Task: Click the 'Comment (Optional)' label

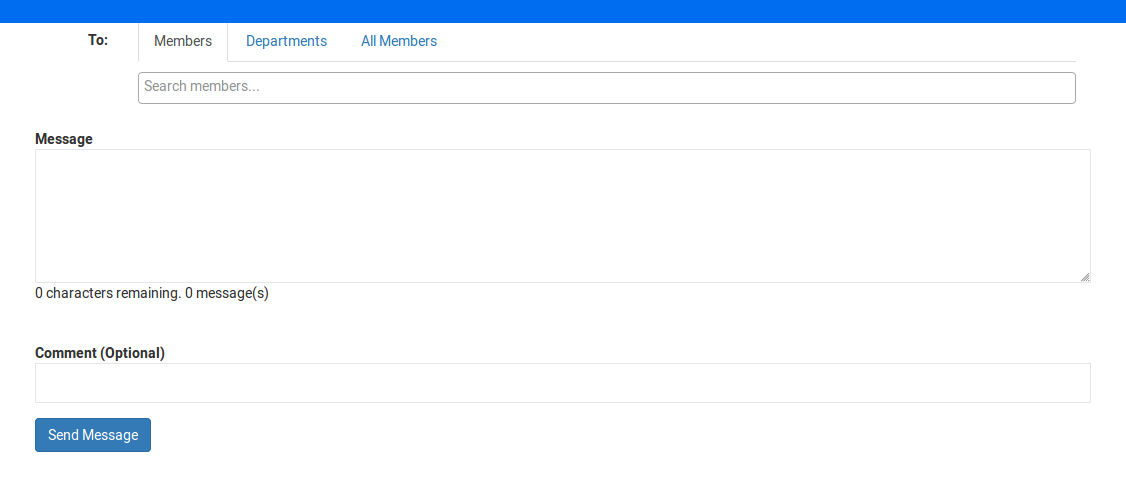Action: [100, 353]
